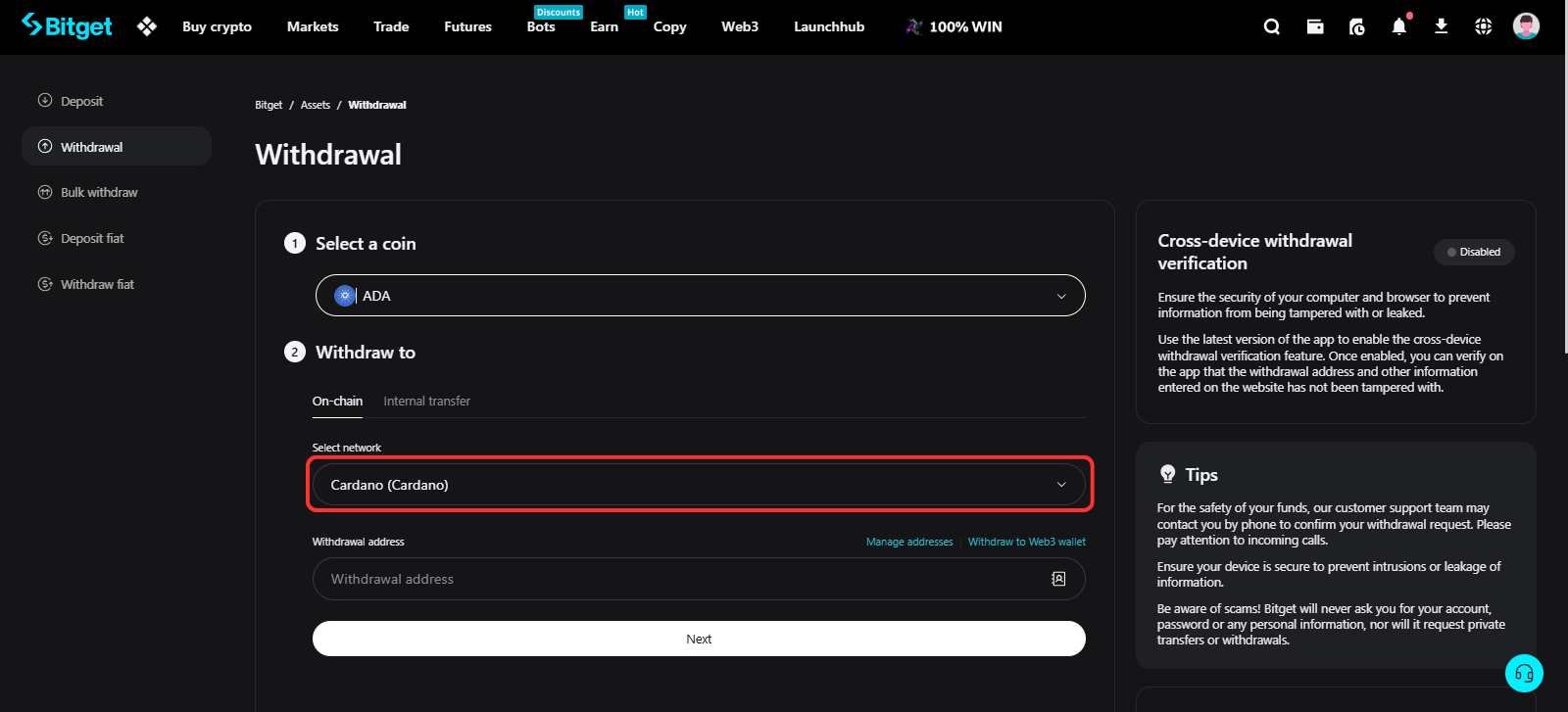This screenshot has height=712, width=1568.
Task: Click the Deposit sidebar icon
Action: (x=45, y=101)
